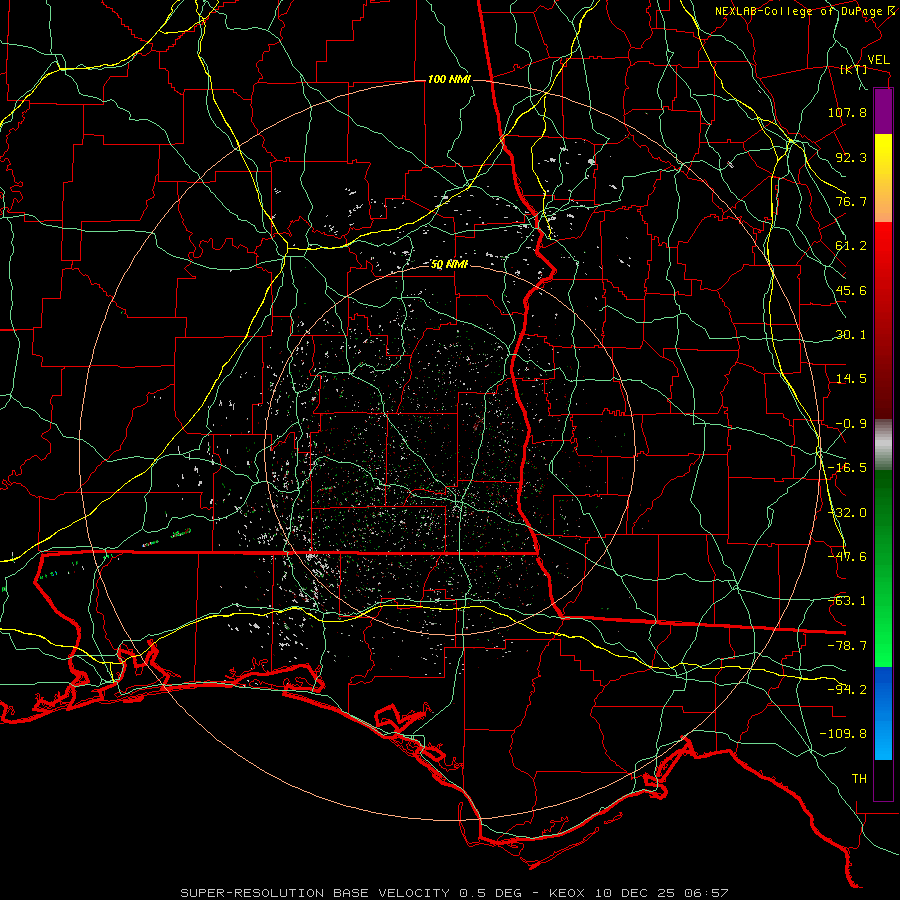The width and height of the screenshot is (900, 900).
Task: Click the 61.2 legend value
Action: pos(851,246)
